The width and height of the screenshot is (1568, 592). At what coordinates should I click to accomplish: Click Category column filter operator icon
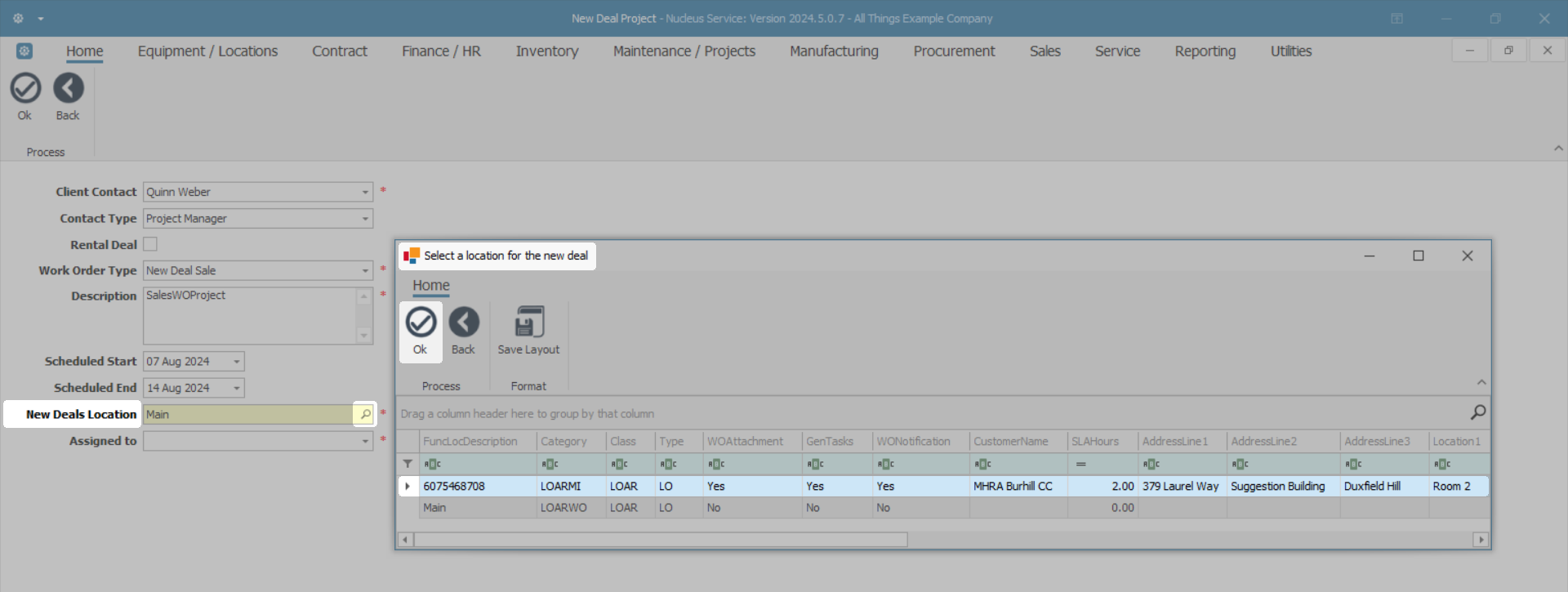(550, 464)
